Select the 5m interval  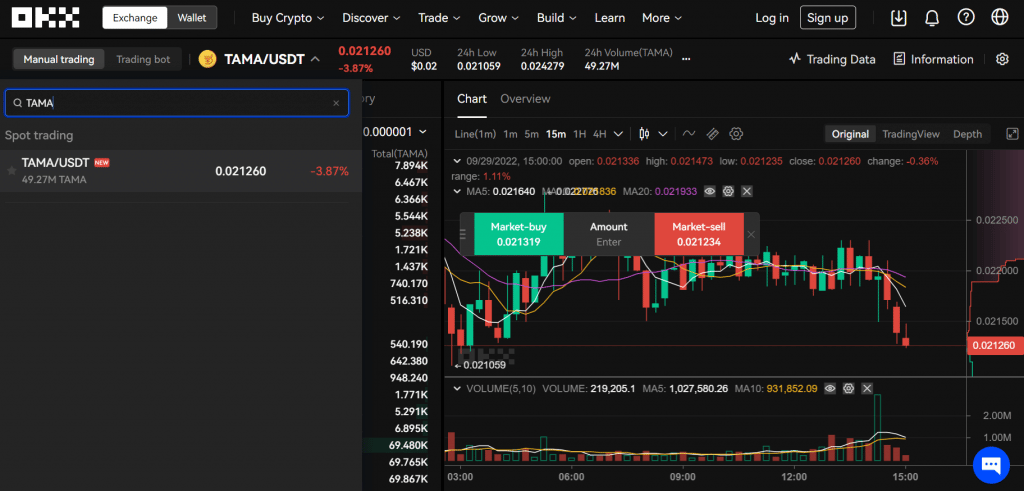[532, 134]
